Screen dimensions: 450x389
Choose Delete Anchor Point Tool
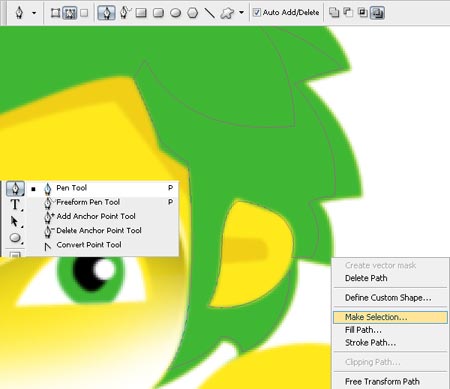(103, 231)
